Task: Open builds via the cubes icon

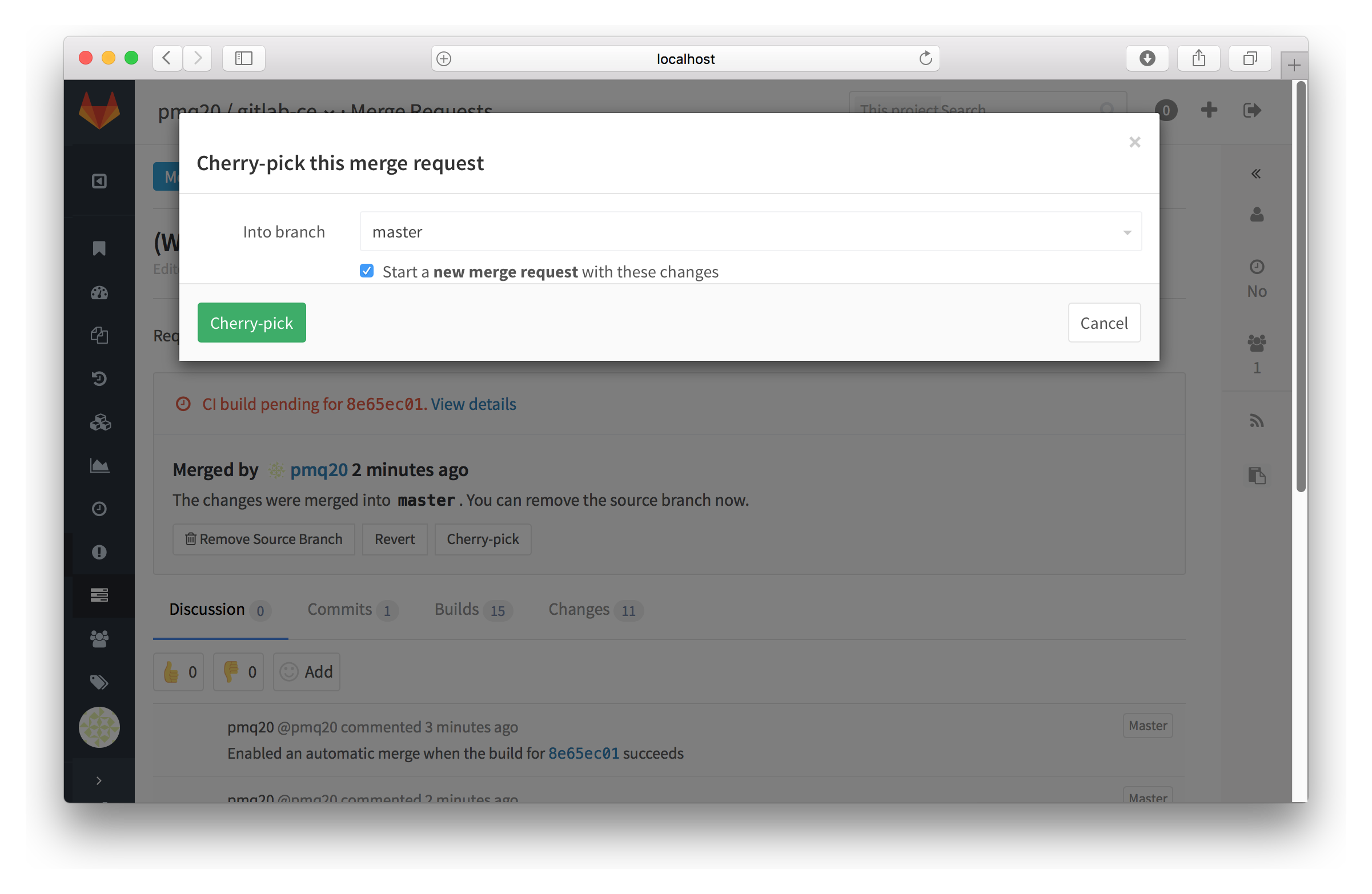Action: [x=99, y=422]
